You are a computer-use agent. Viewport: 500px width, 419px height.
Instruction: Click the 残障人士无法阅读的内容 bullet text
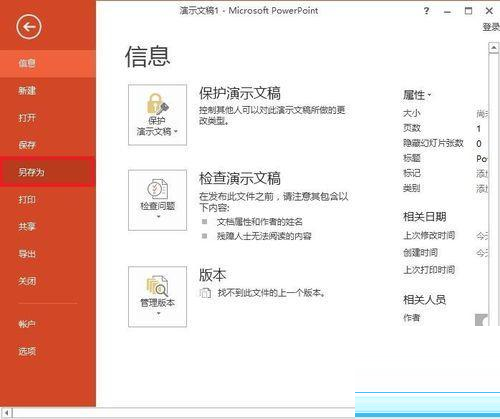[x=264, y=236]
